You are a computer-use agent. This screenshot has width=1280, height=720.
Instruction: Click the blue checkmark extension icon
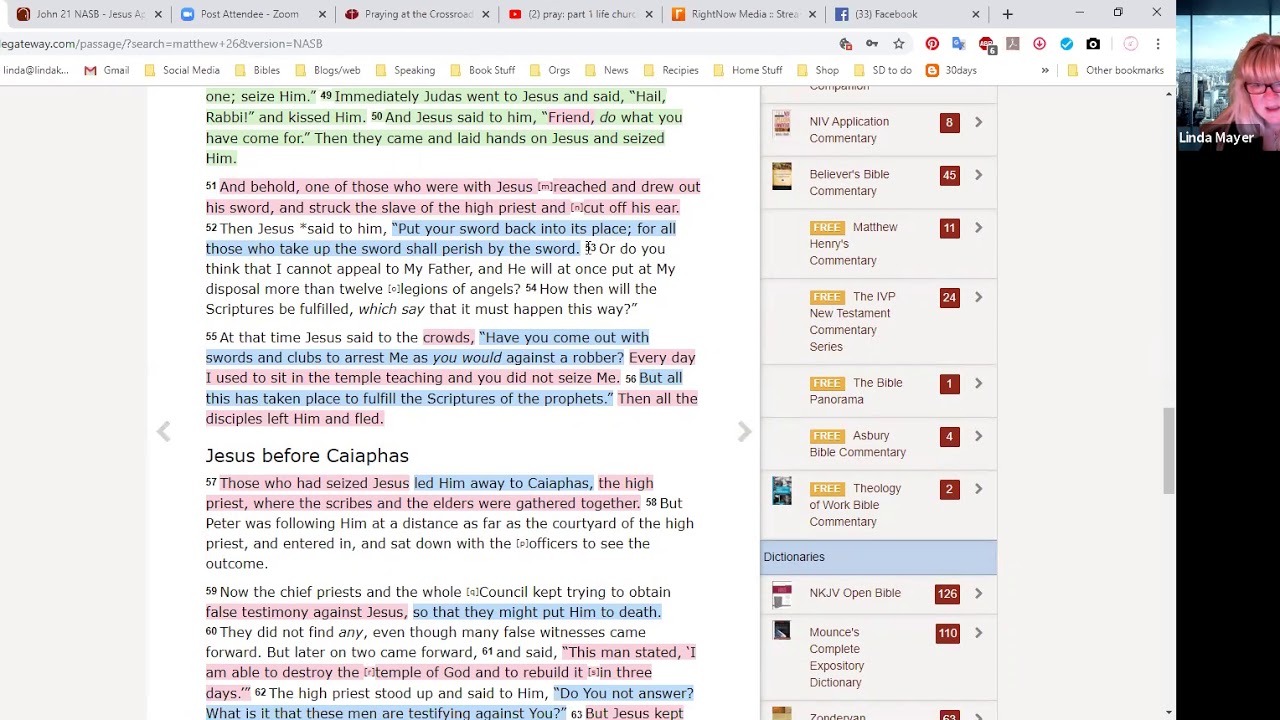click(x=1066, y=44)
